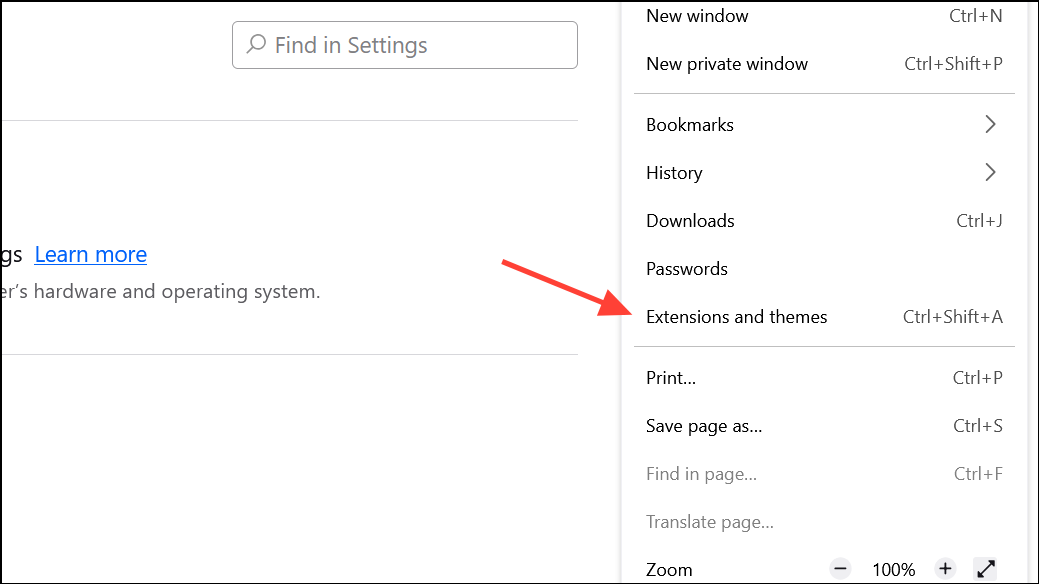Zoom out using the minus icon

[840, 569]
